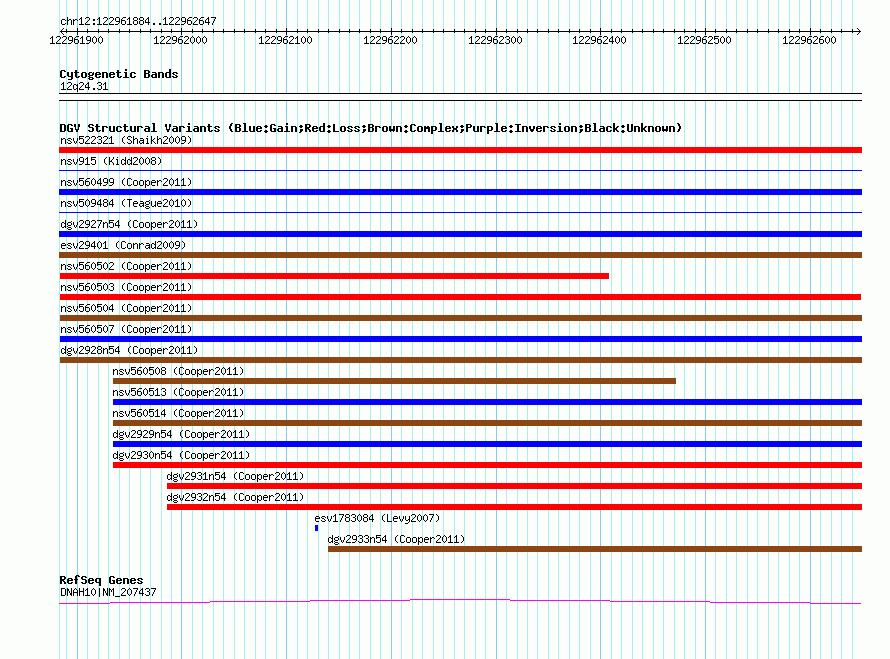Click the 122962200 ruler tick label
The width and height of the screenshot is (890, 659).
391,40
